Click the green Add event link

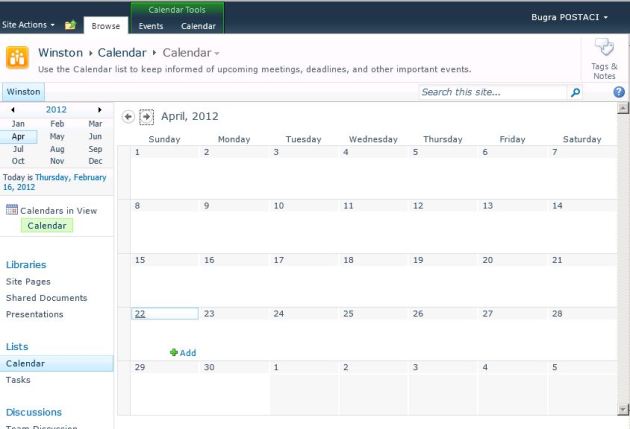click(183, 352)
